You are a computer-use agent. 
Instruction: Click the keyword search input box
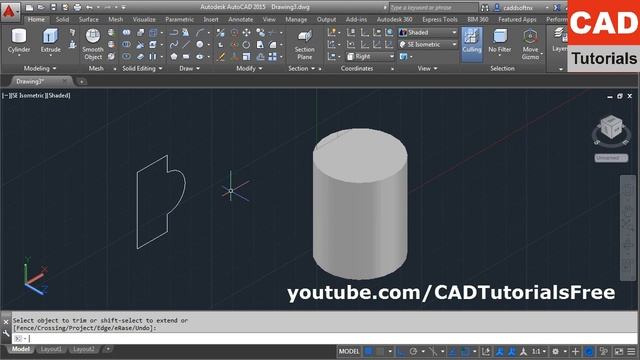pyautogui.click(x=433, y=8)
